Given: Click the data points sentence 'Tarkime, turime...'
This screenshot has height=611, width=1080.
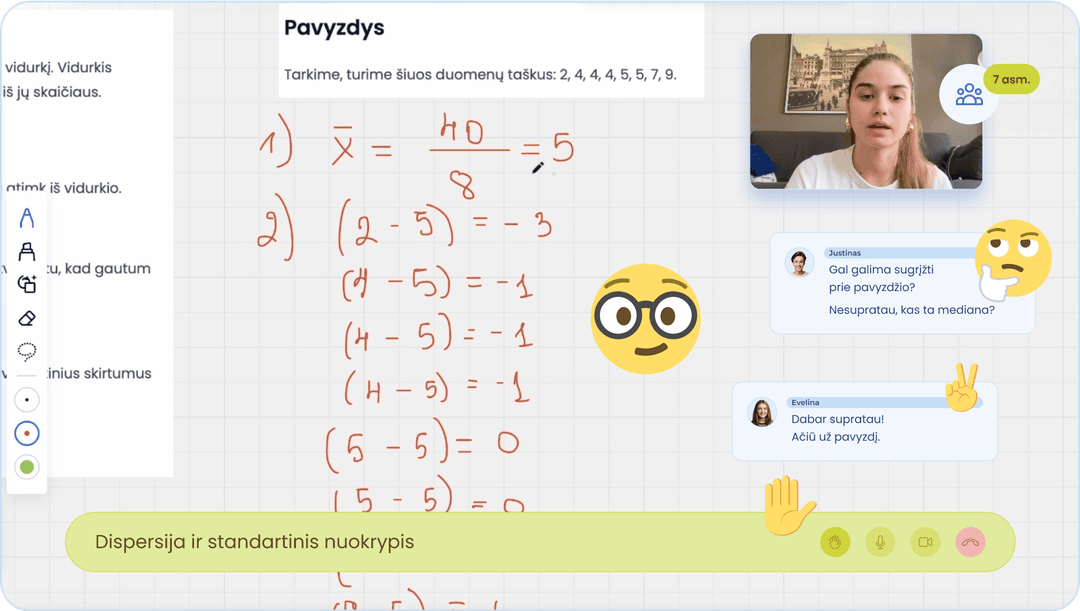Looking at the screenshot, I should [480, 74].
